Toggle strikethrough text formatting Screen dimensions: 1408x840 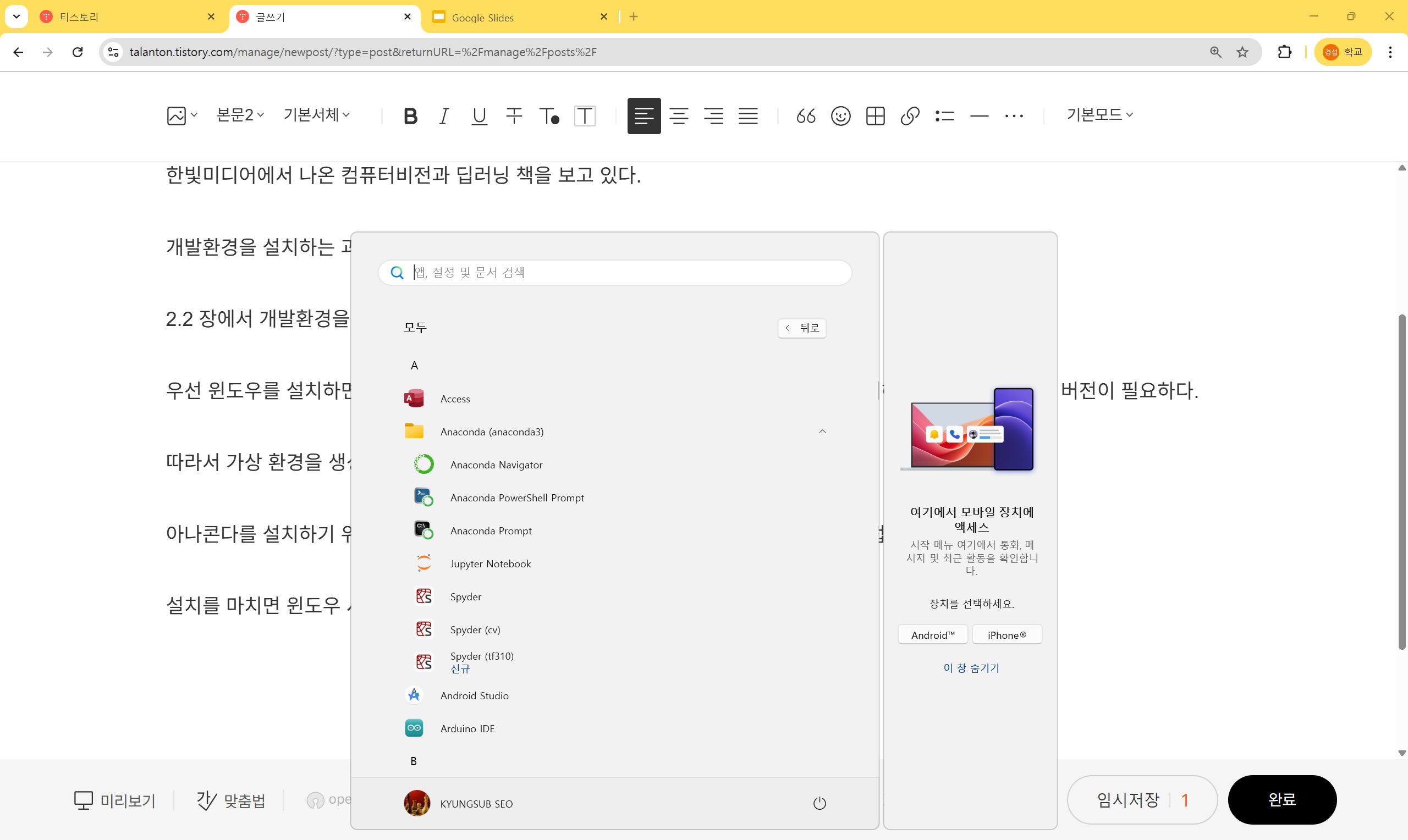(514, 116)
